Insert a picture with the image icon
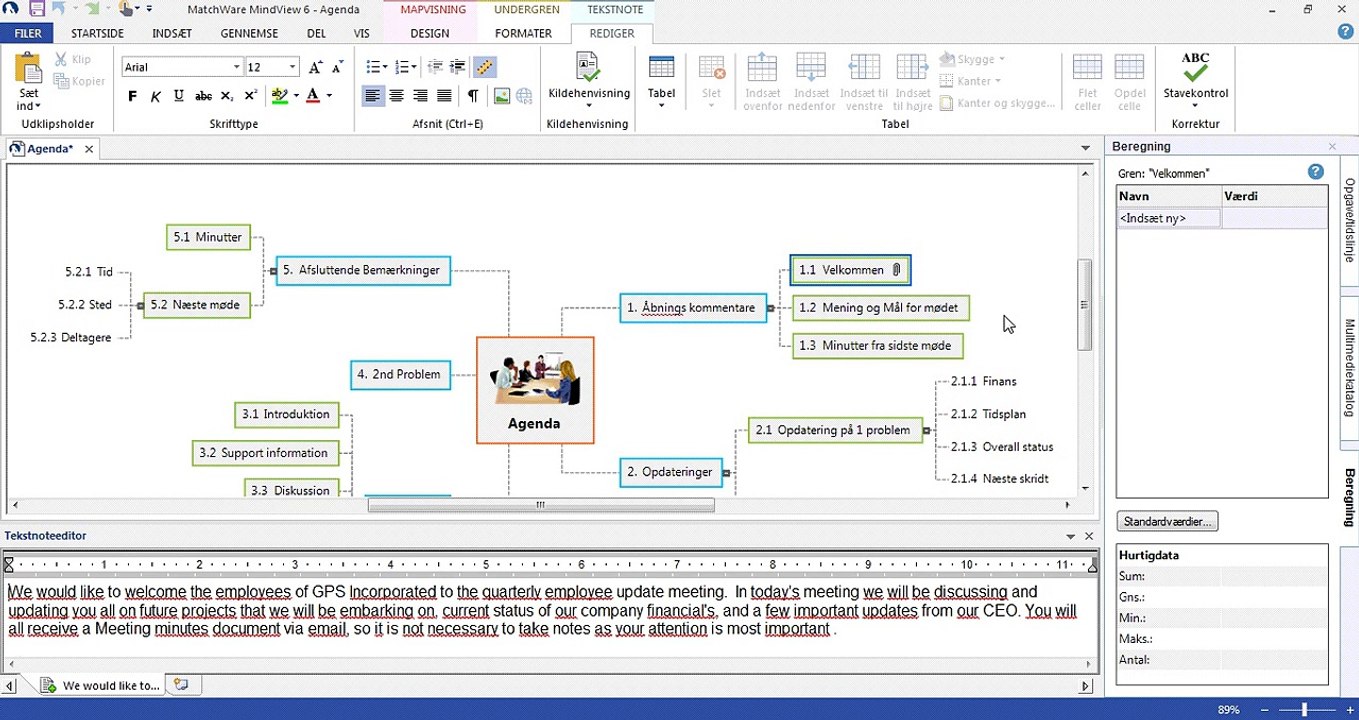1359x720 pixels. coord(501,96)
